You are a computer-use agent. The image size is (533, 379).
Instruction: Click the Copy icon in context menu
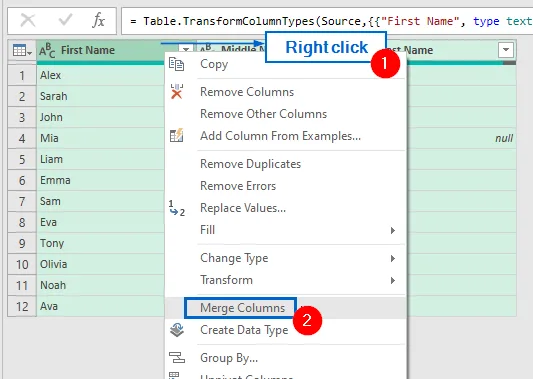(176, 64)
